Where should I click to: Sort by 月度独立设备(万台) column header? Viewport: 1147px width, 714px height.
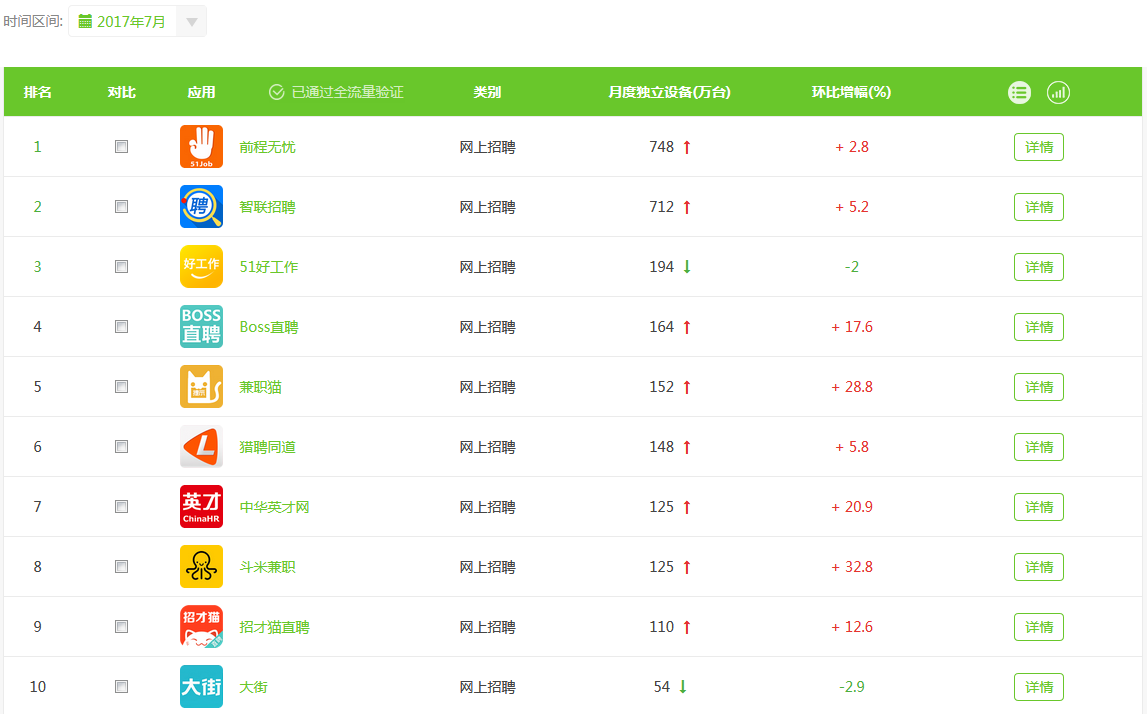point(669,92)
